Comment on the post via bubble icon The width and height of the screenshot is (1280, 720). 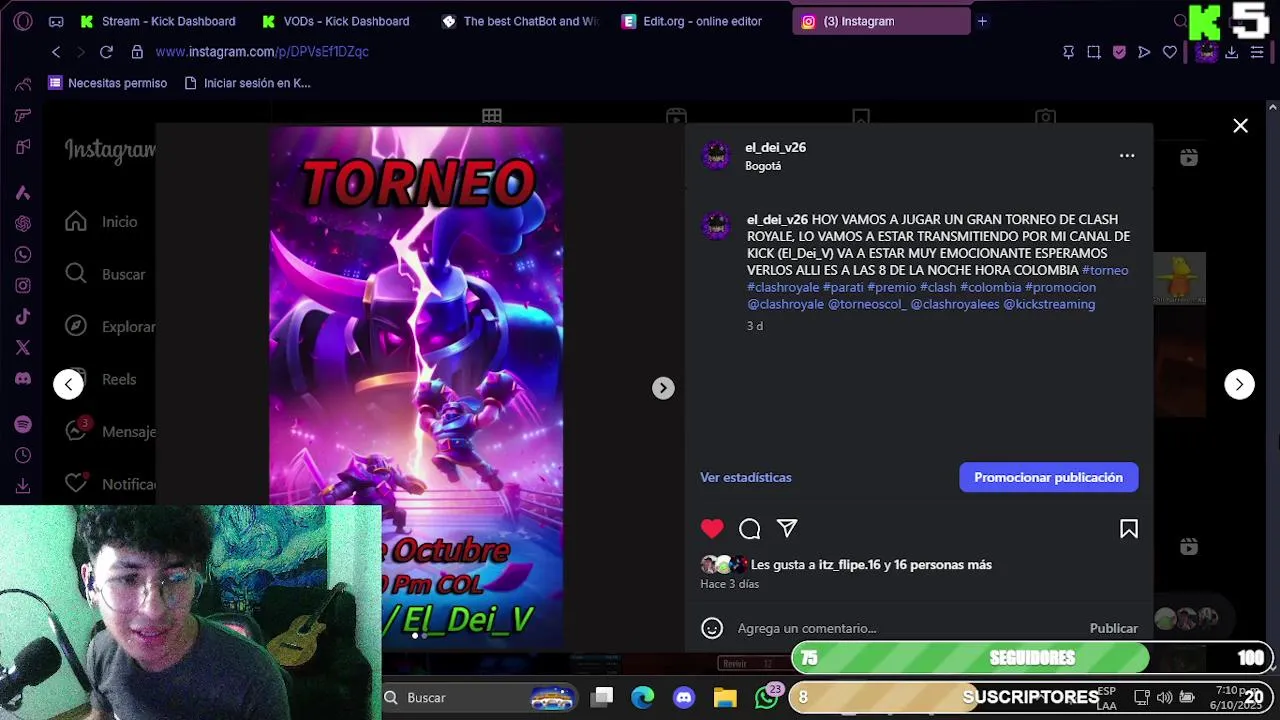(750, 529)
